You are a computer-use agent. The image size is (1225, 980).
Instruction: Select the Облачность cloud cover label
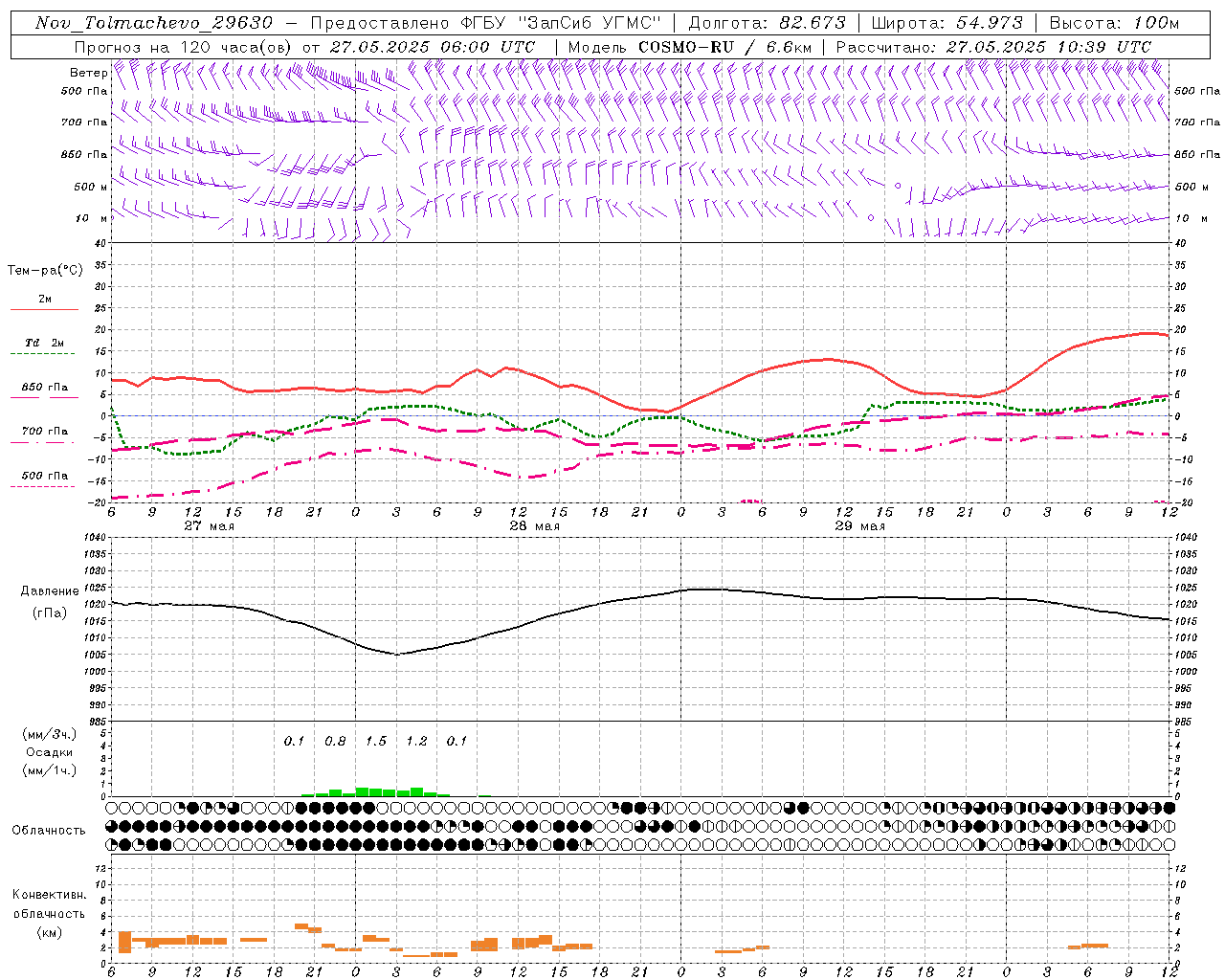point(49,831)
